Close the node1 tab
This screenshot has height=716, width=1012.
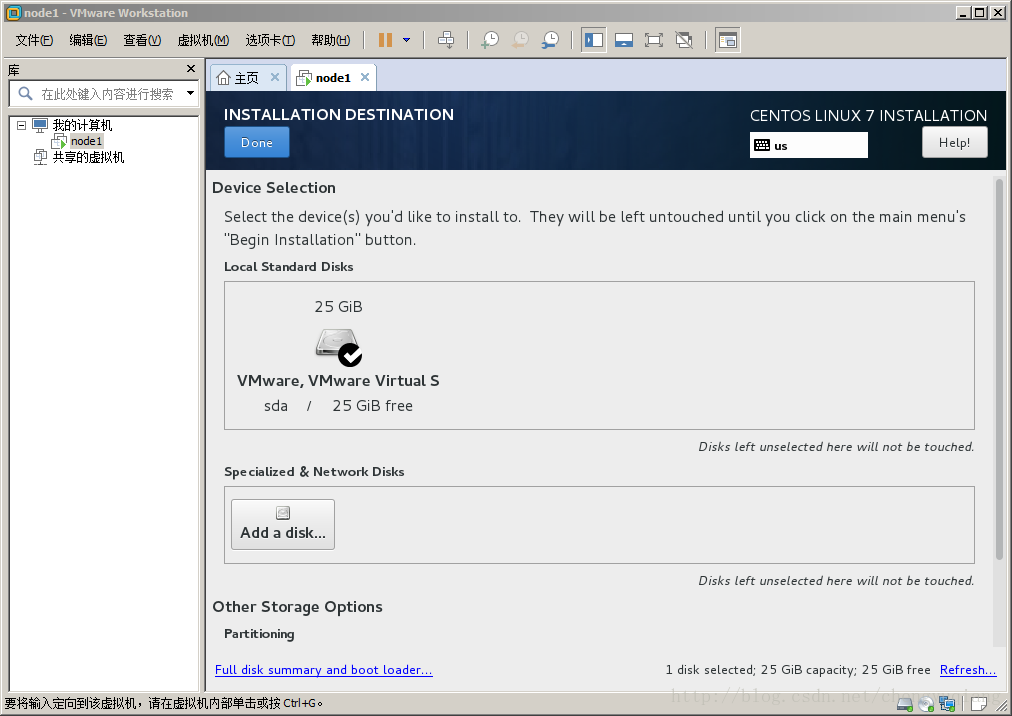(365, 77)
